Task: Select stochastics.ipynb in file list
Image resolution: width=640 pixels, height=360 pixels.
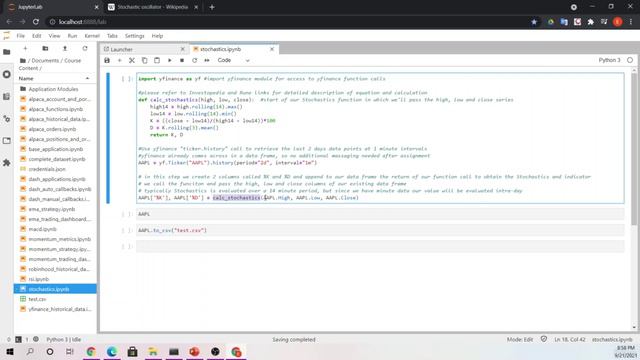Action: 55,289
